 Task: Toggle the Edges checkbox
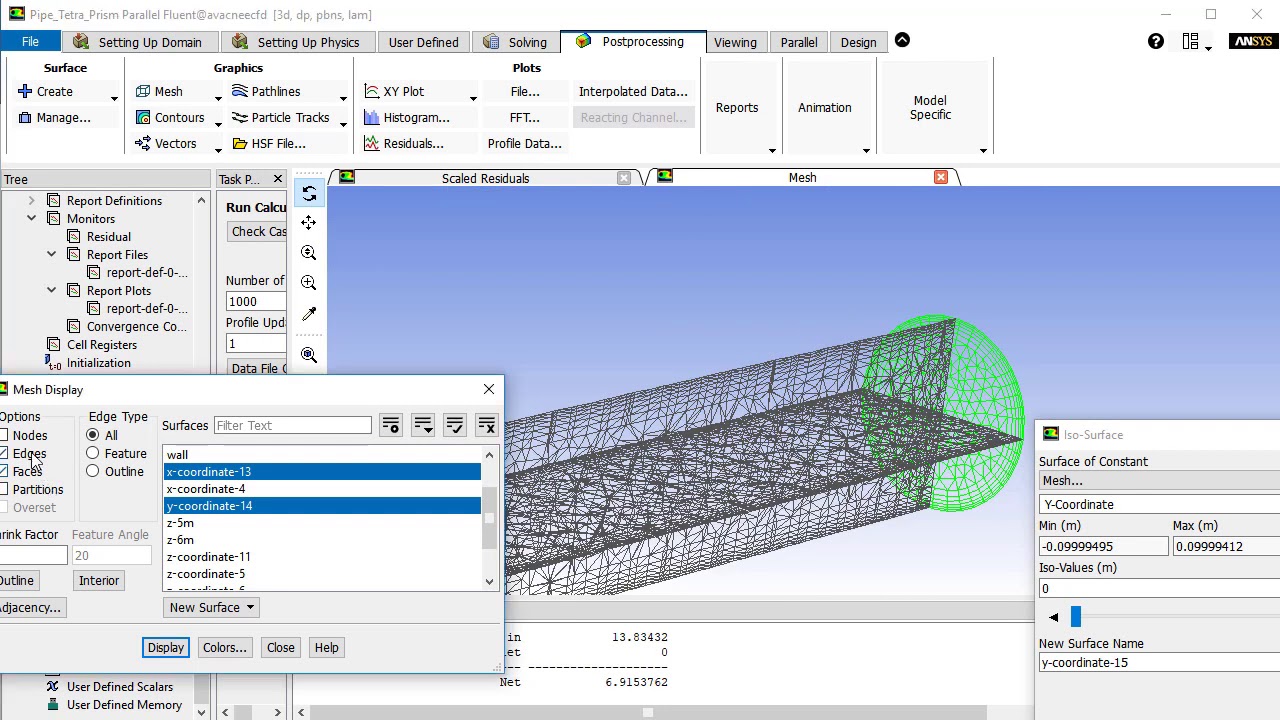click(x=4, y=453)
